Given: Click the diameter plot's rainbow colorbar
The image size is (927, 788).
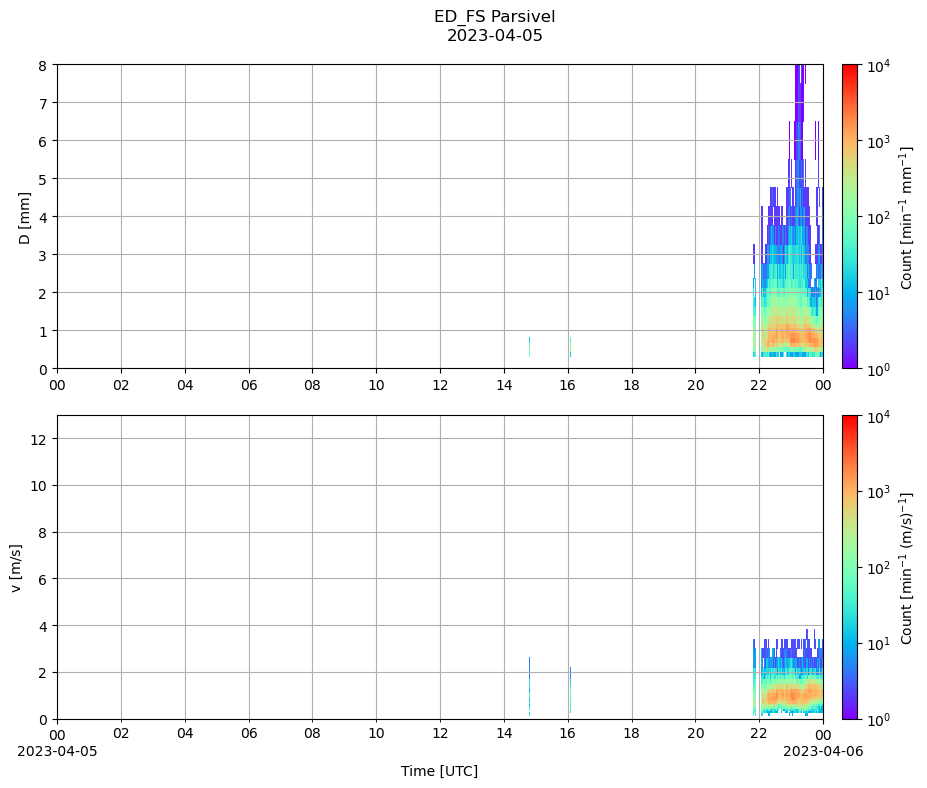Looking at the screenshot, I should [850, 216].
